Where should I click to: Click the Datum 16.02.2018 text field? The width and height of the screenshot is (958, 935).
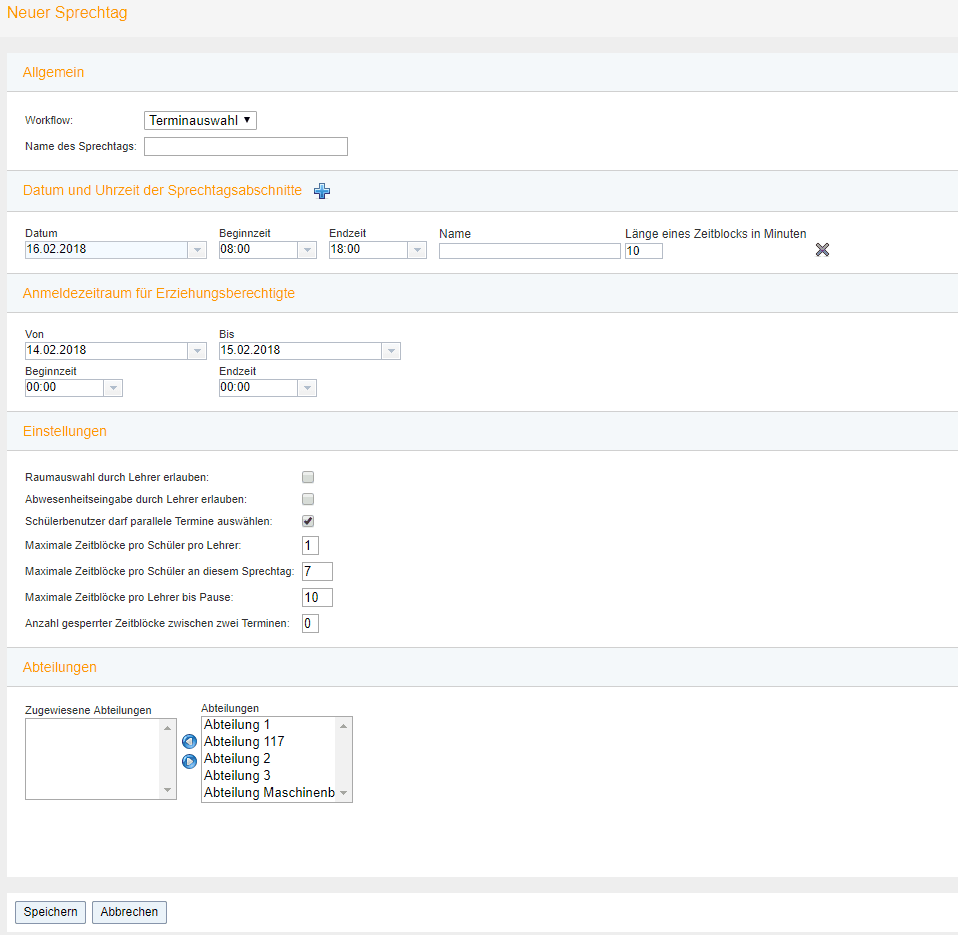click(x=106, y=250)
